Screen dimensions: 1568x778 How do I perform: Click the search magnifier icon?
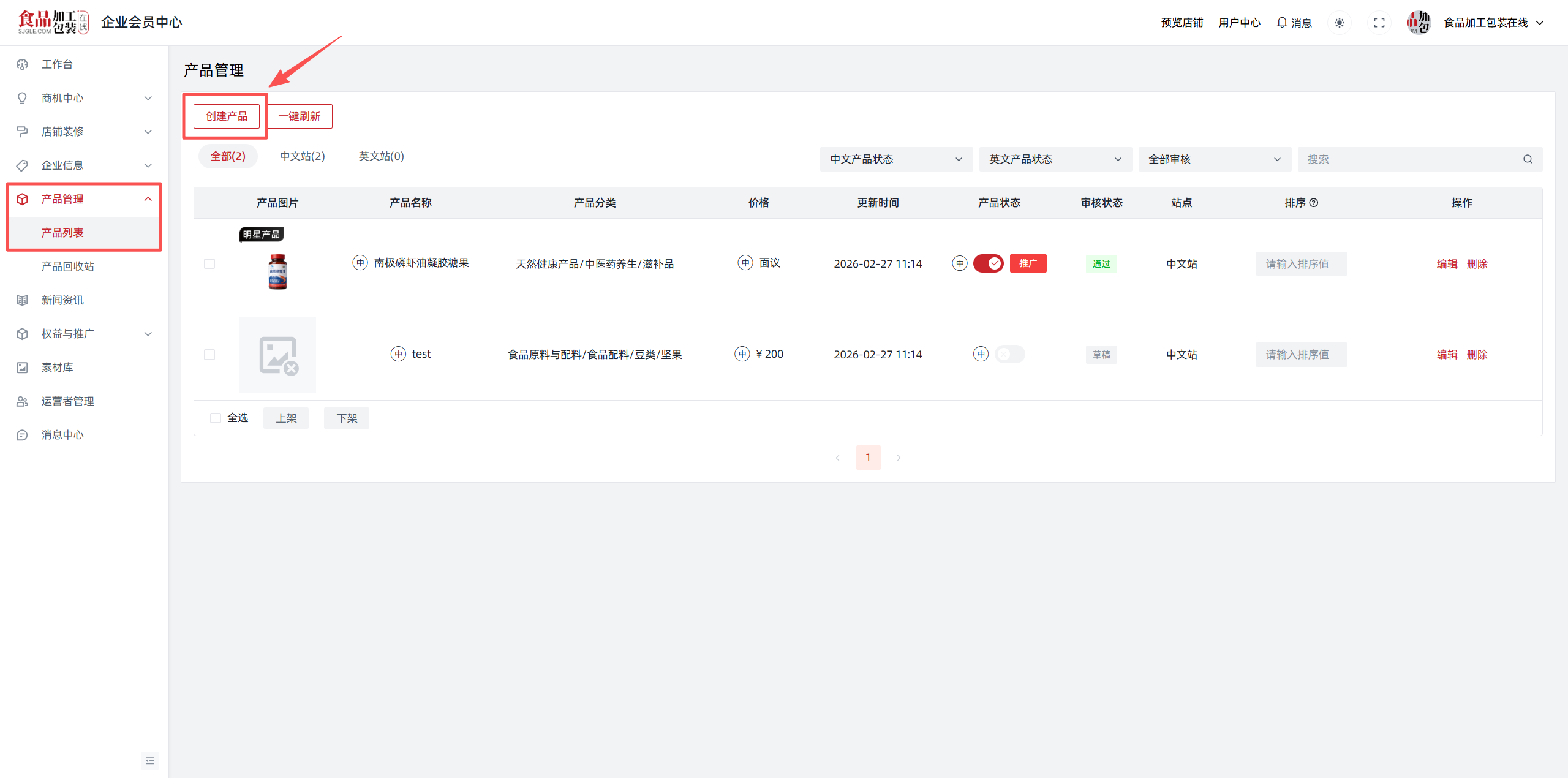[x=1528, y=159]
